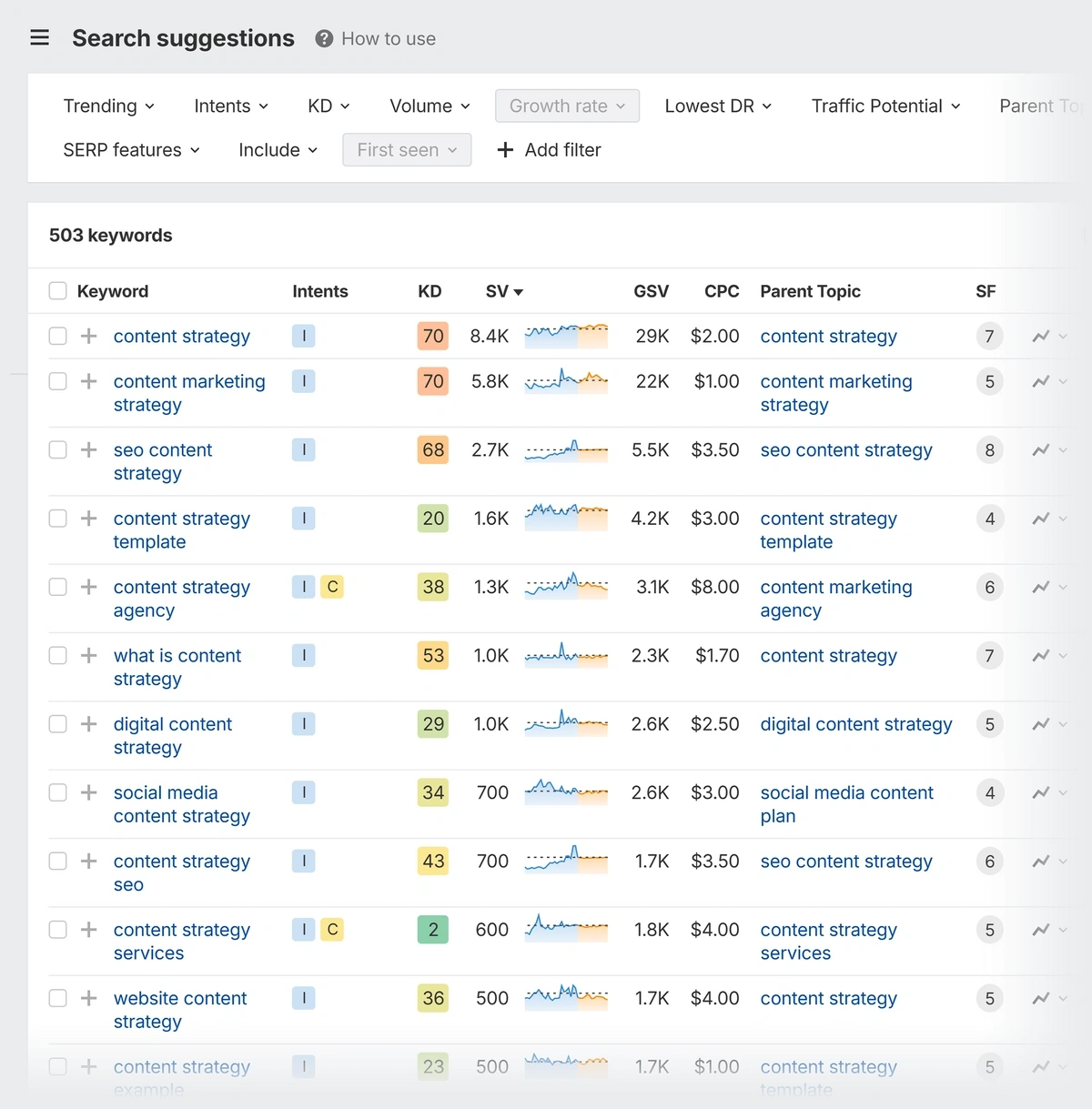Check the box for what is content strategy
This screenshot has height=1109, width=1092.
pos(58,655)
